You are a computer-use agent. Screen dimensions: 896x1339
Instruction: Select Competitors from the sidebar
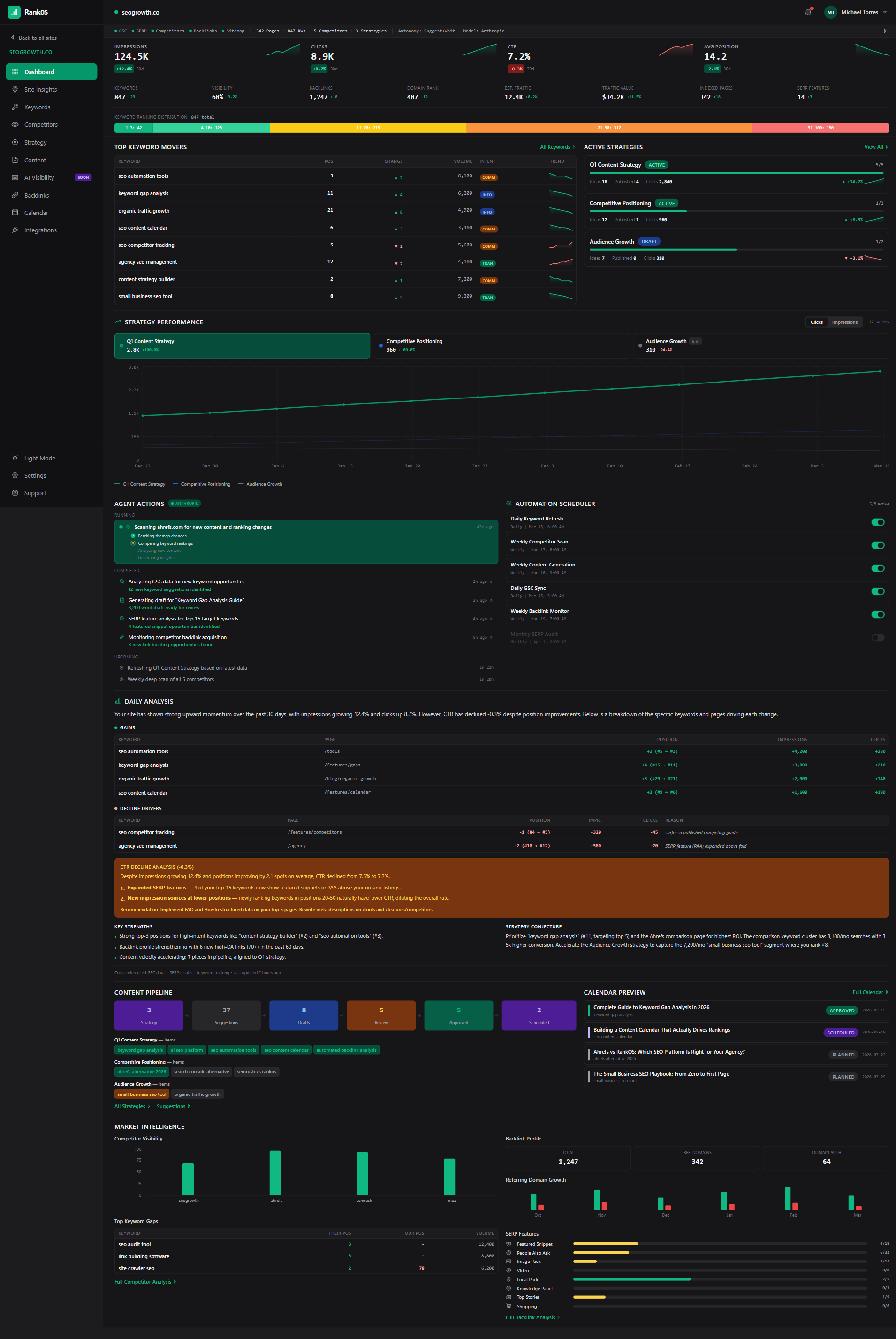pyautogui.click(x=40, y=124)
